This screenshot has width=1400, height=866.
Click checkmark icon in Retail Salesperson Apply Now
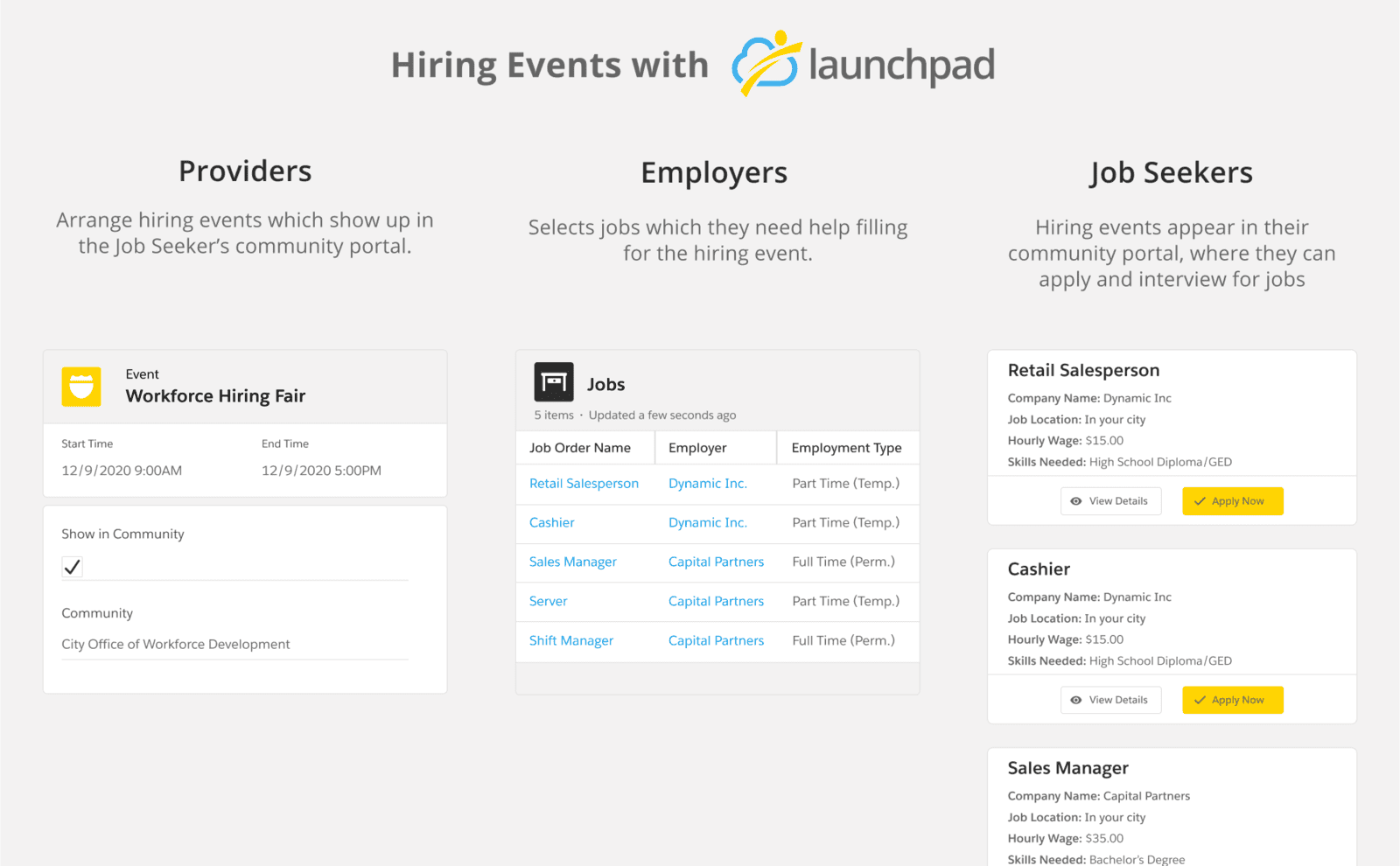(1200, 501)
